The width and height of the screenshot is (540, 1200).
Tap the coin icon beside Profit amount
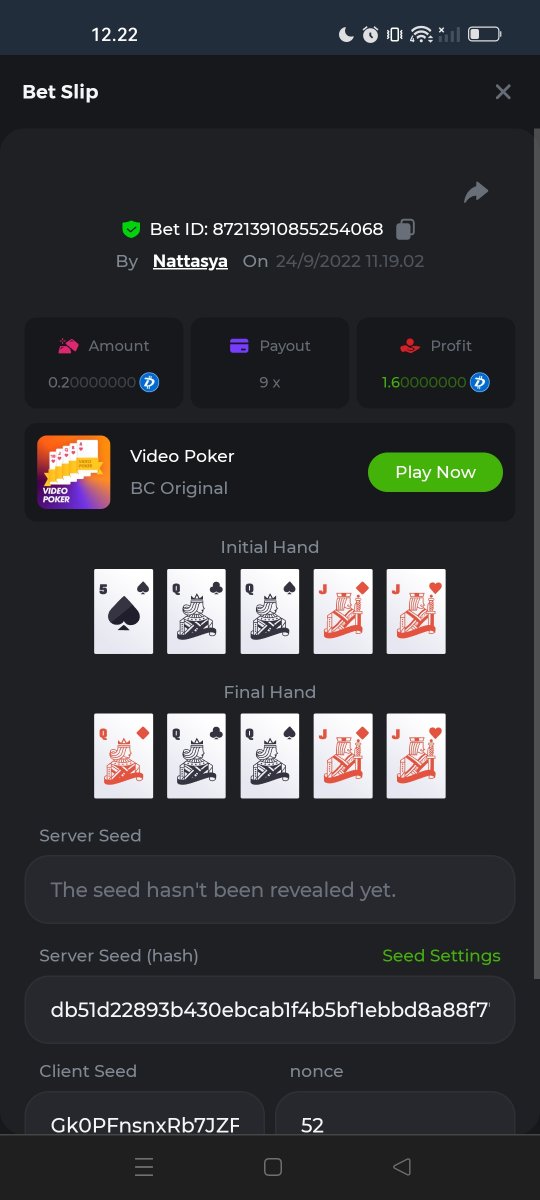click(x=480, y=382)
